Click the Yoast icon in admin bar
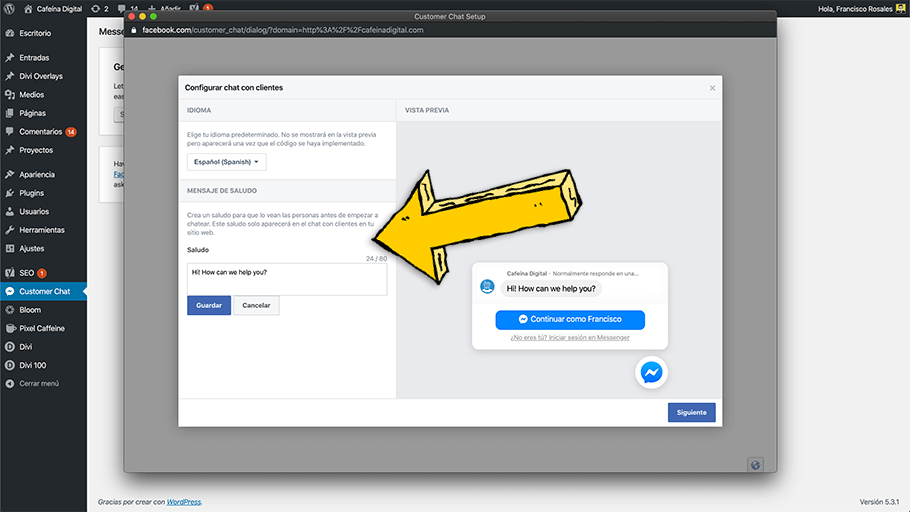 (194, 8)
